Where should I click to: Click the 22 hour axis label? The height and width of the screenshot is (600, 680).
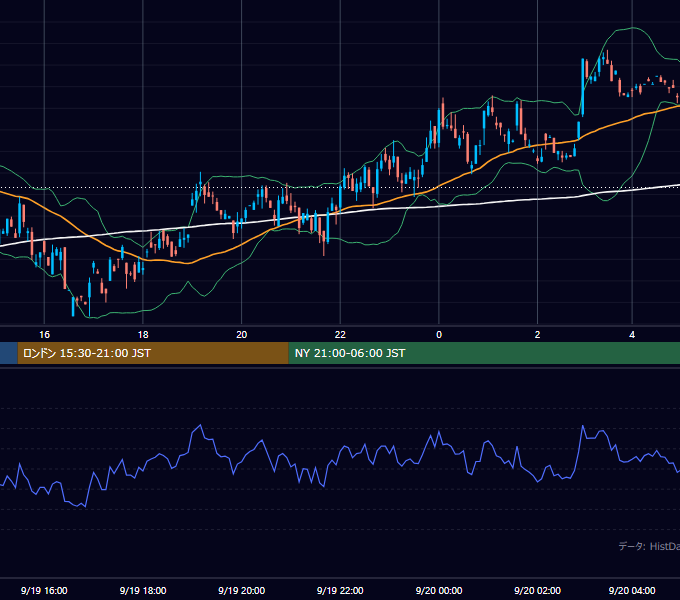[x=340, y=335]
